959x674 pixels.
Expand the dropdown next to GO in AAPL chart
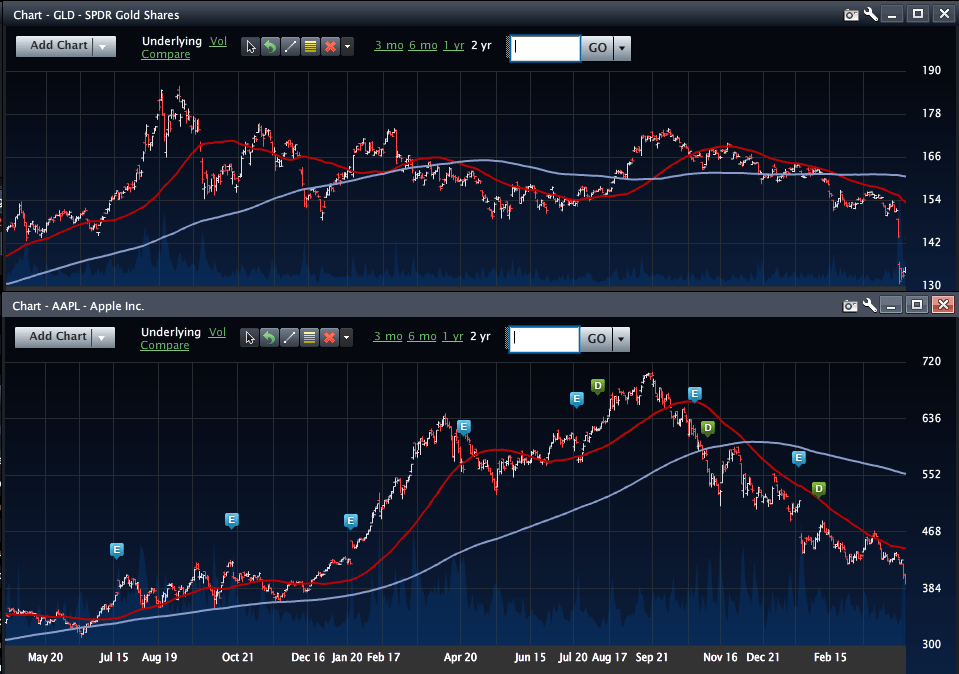click(622, 339)
